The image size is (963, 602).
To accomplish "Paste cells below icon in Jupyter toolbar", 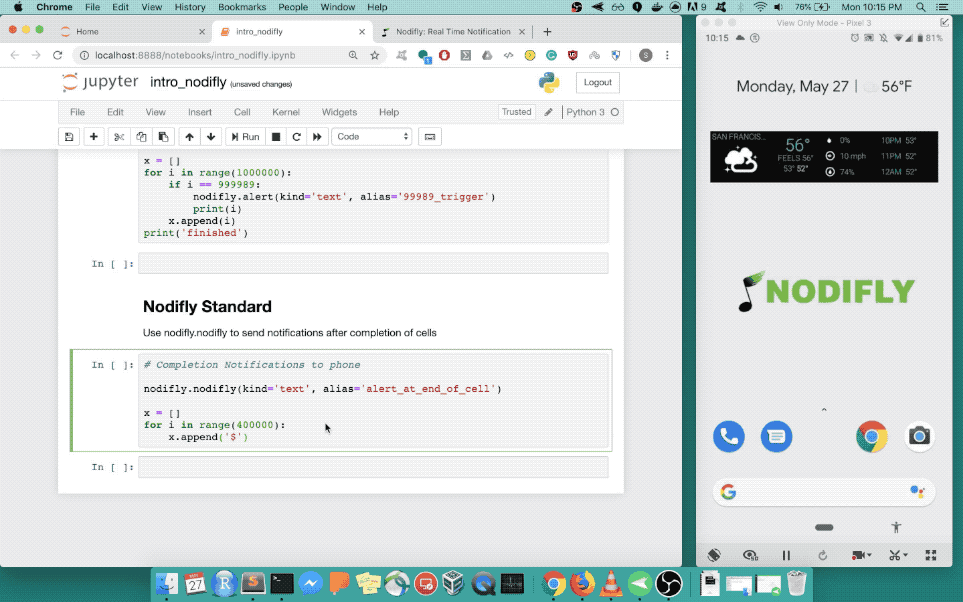I will [x=163, y=136].
